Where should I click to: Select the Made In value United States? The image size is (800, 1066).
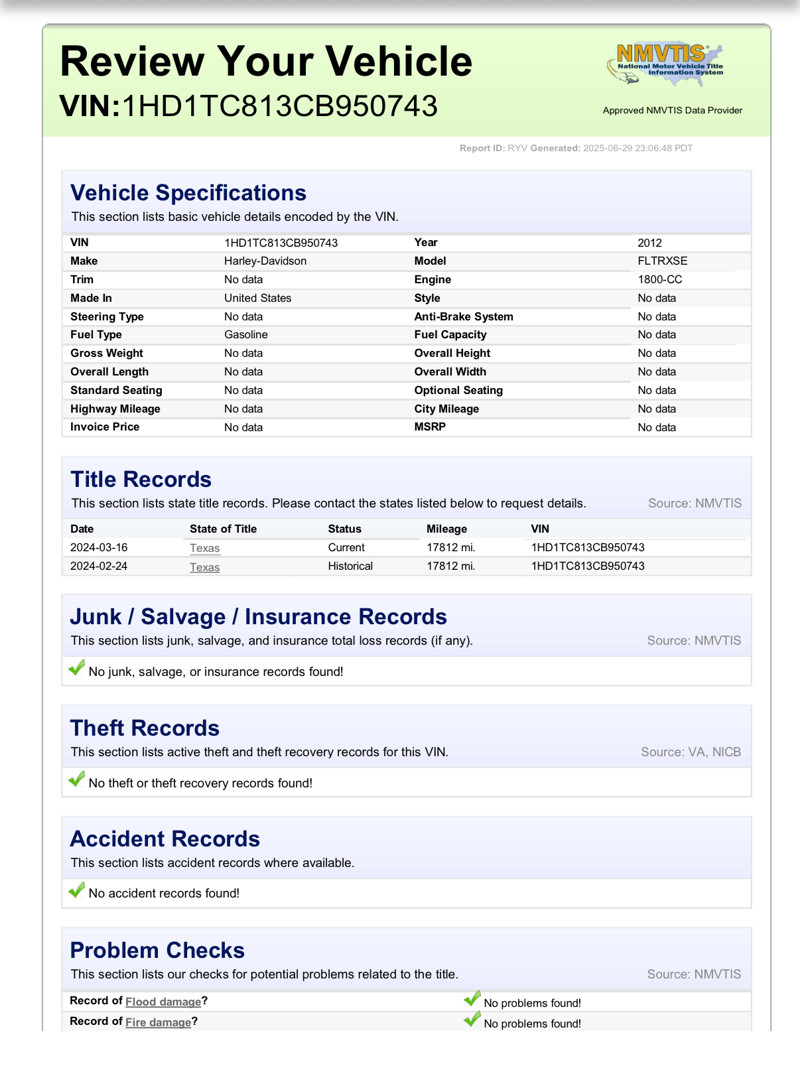(x=258, y=298)
